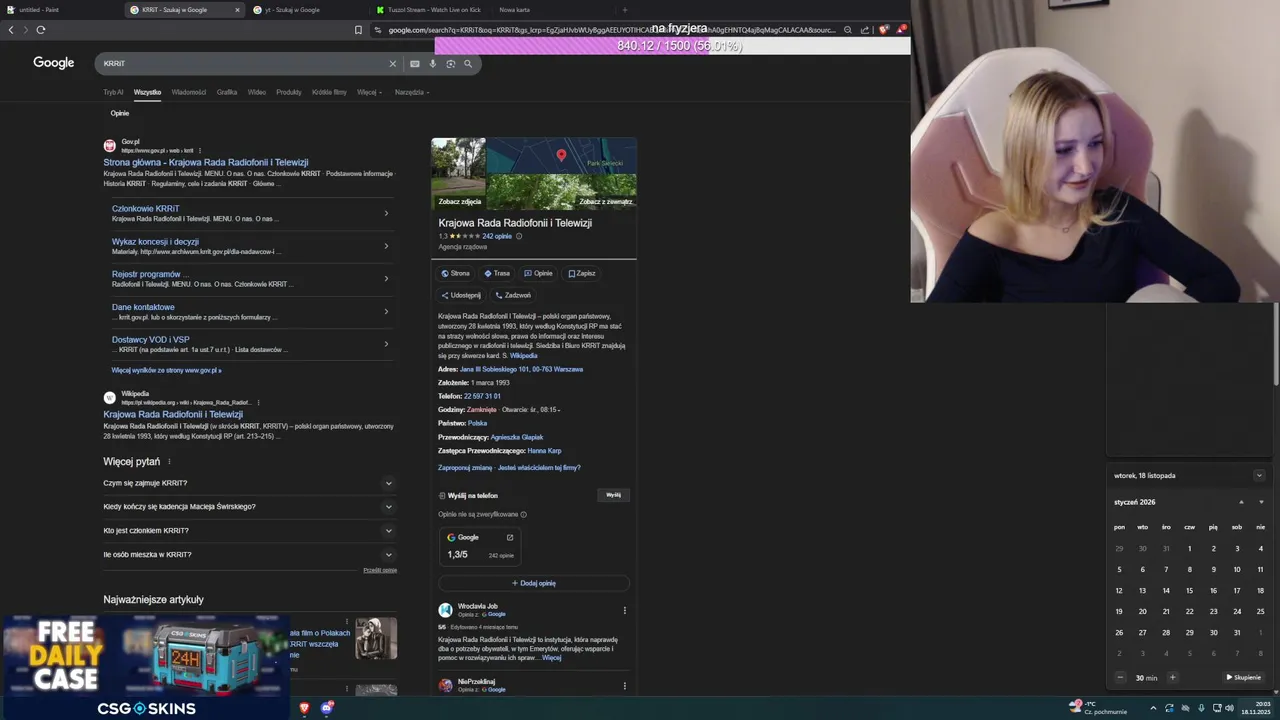Click Zadzwoń button in knowledge panel

(x=513, y=295)
